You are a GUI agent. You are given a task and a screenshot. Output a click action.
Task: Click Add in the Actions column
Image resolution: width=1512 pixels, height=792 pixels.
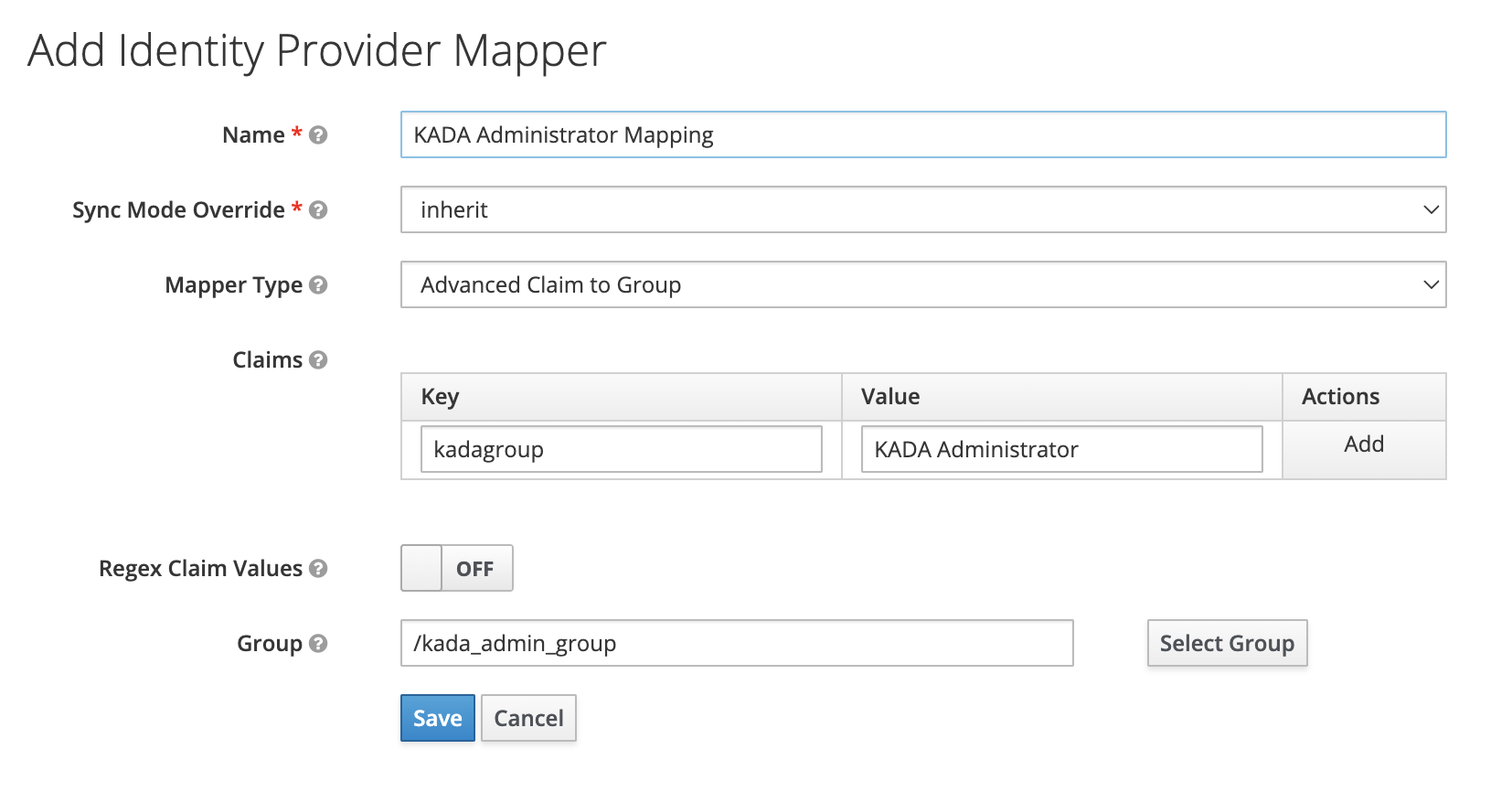[1363, 444]
